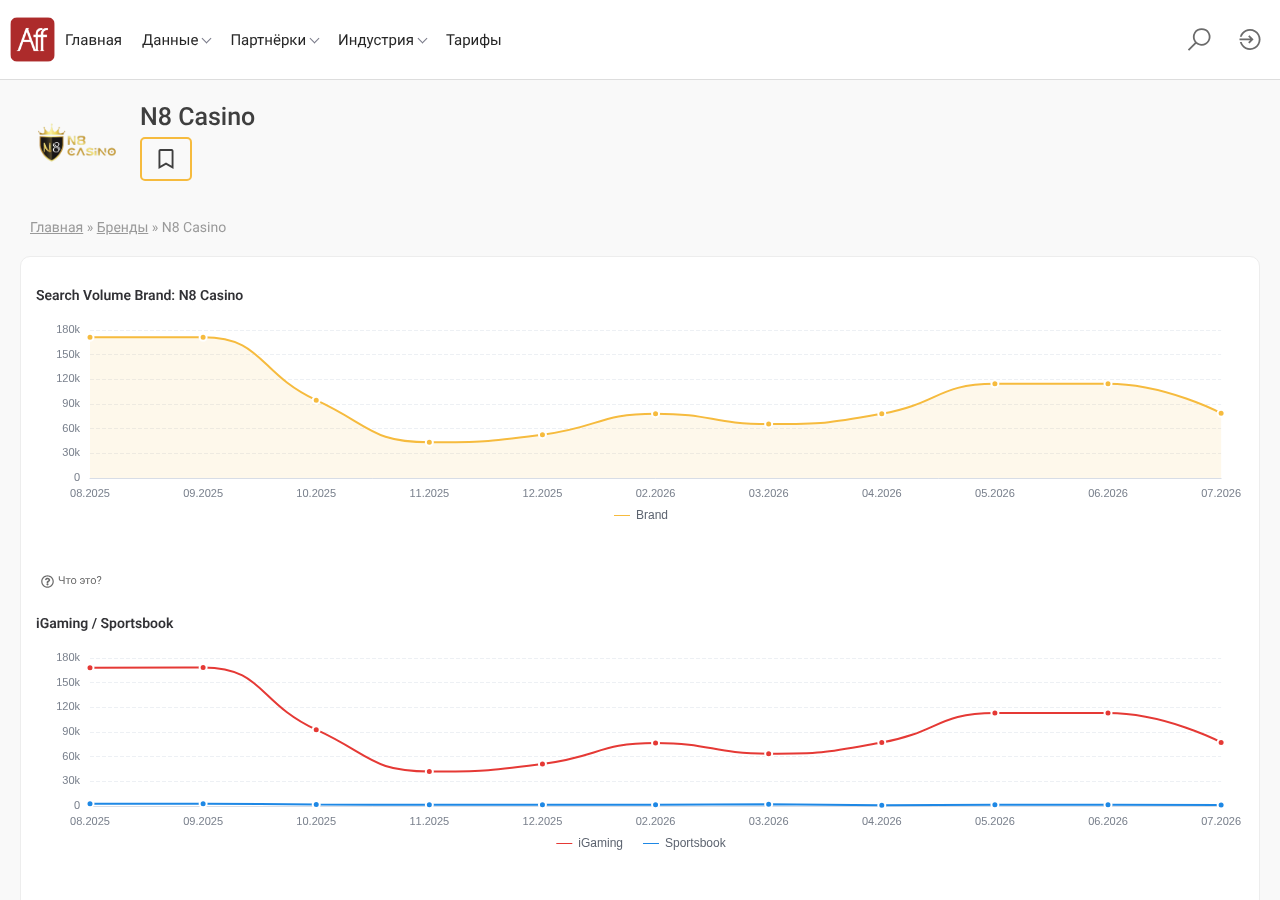Click red iGaming point at 04.2026
Screen dimensions: 1280x900
coord(881,742)
